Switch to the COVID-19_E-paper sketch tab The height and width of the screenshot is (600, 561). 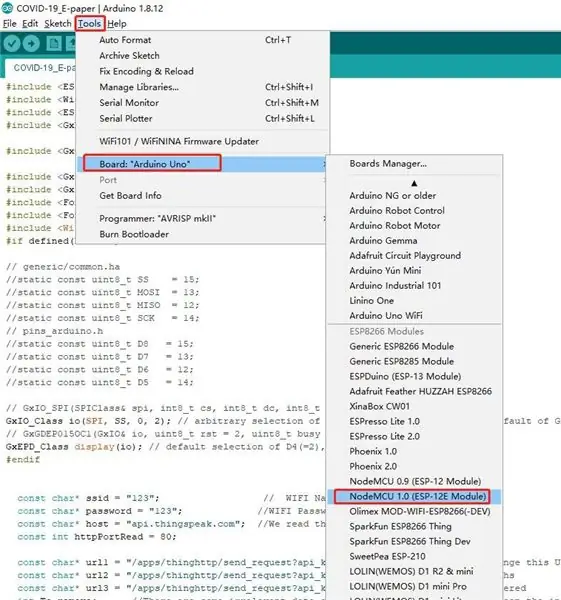point(42,68)
